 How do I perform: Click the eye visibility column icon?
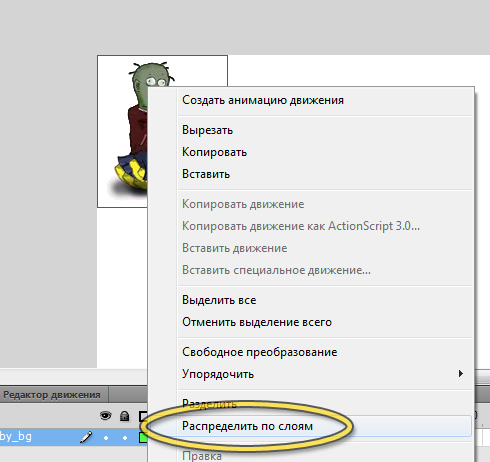pyautogui.click(x=106, y=416)
